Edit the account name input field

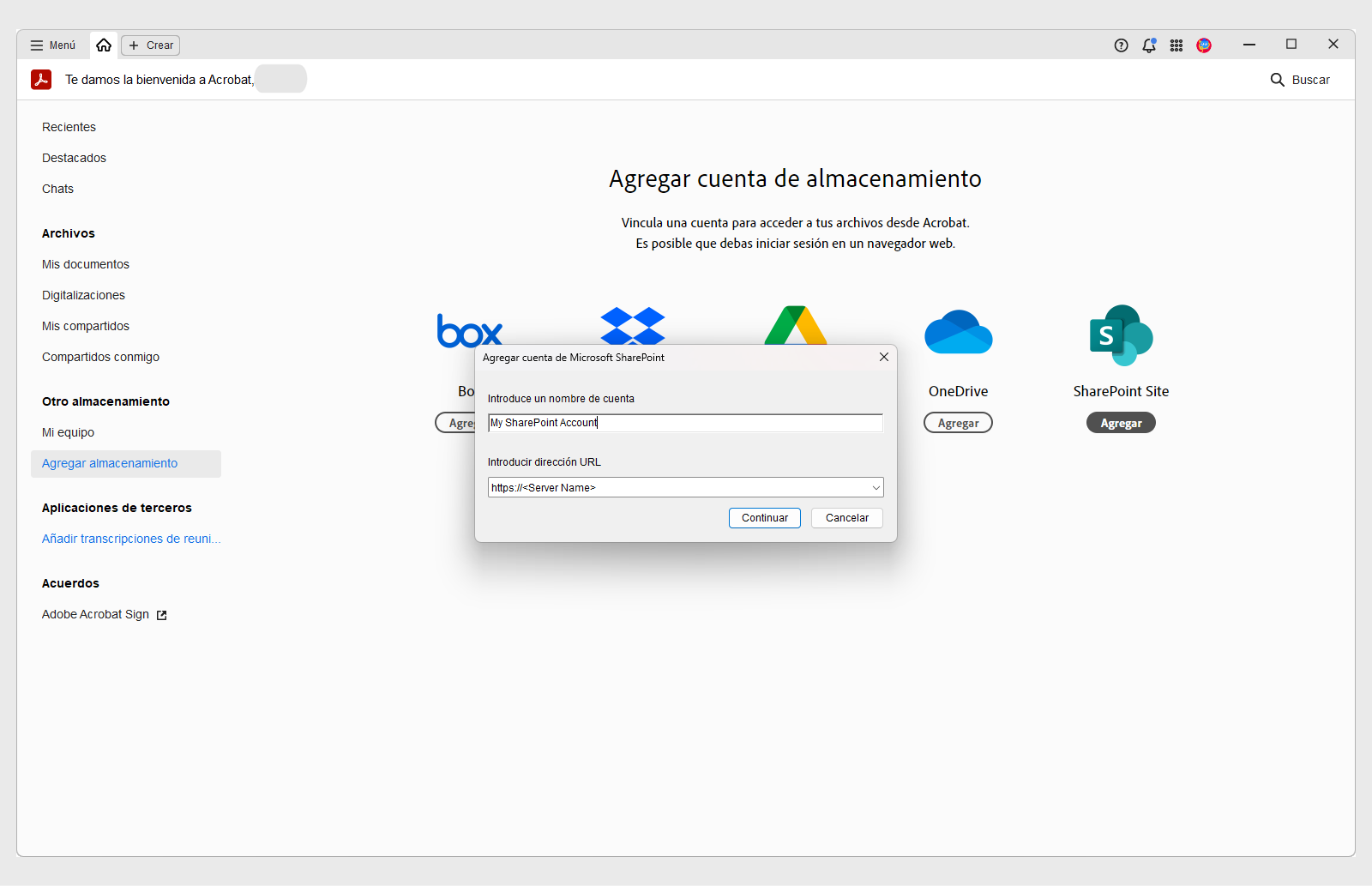(x=684, y=422)
